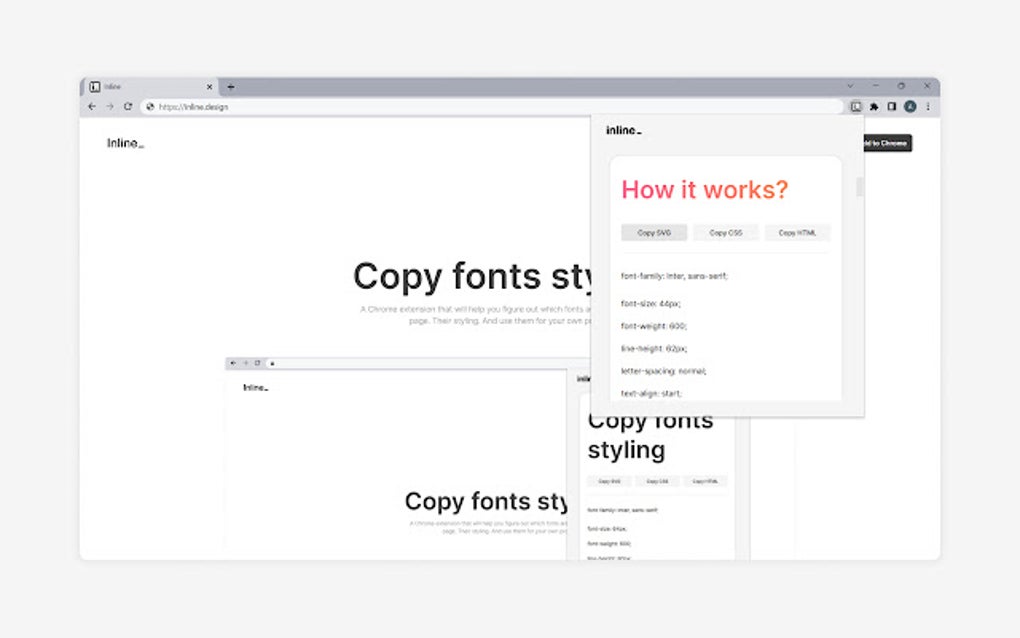Click the browser forward arrow
This screenshot has width=1020, height=638.
[x=110, y=107]
